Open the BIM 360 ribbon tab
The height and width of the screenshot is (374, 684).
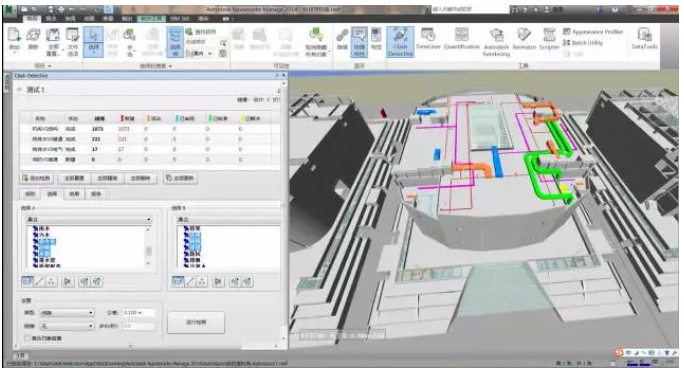(179, 19)
